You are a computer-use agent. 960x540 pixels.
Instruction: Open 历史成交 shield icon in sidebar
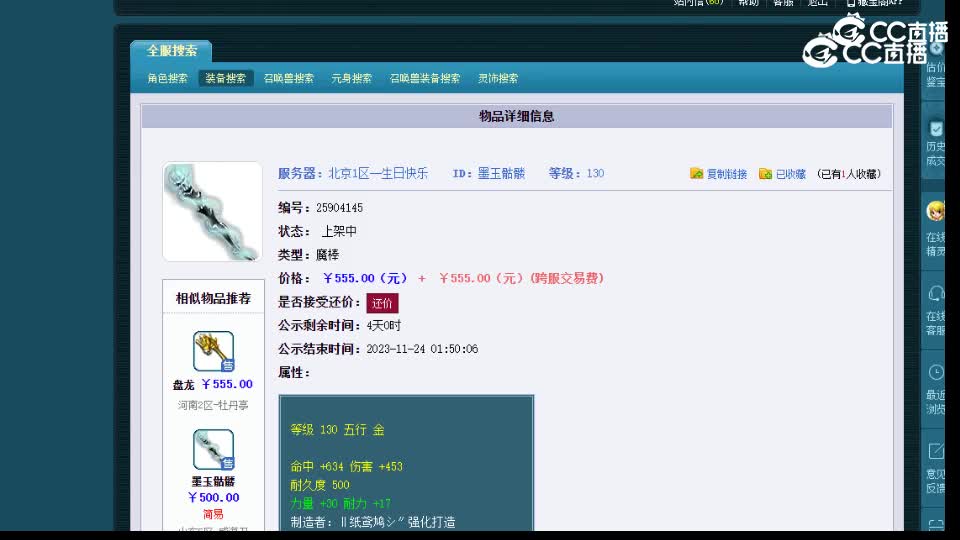[936, 129]
